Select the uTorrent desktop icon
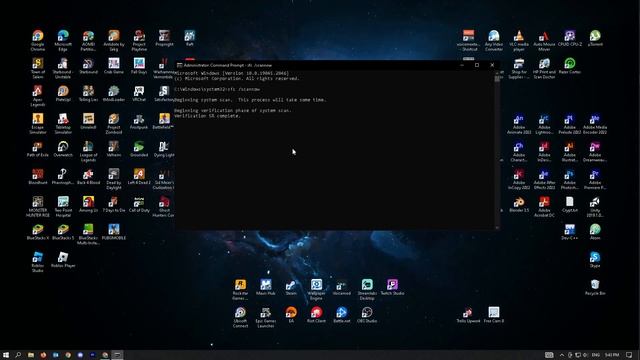Image resolution: width=640 pixels, height=360 pixels. click(x=595, y=38)
